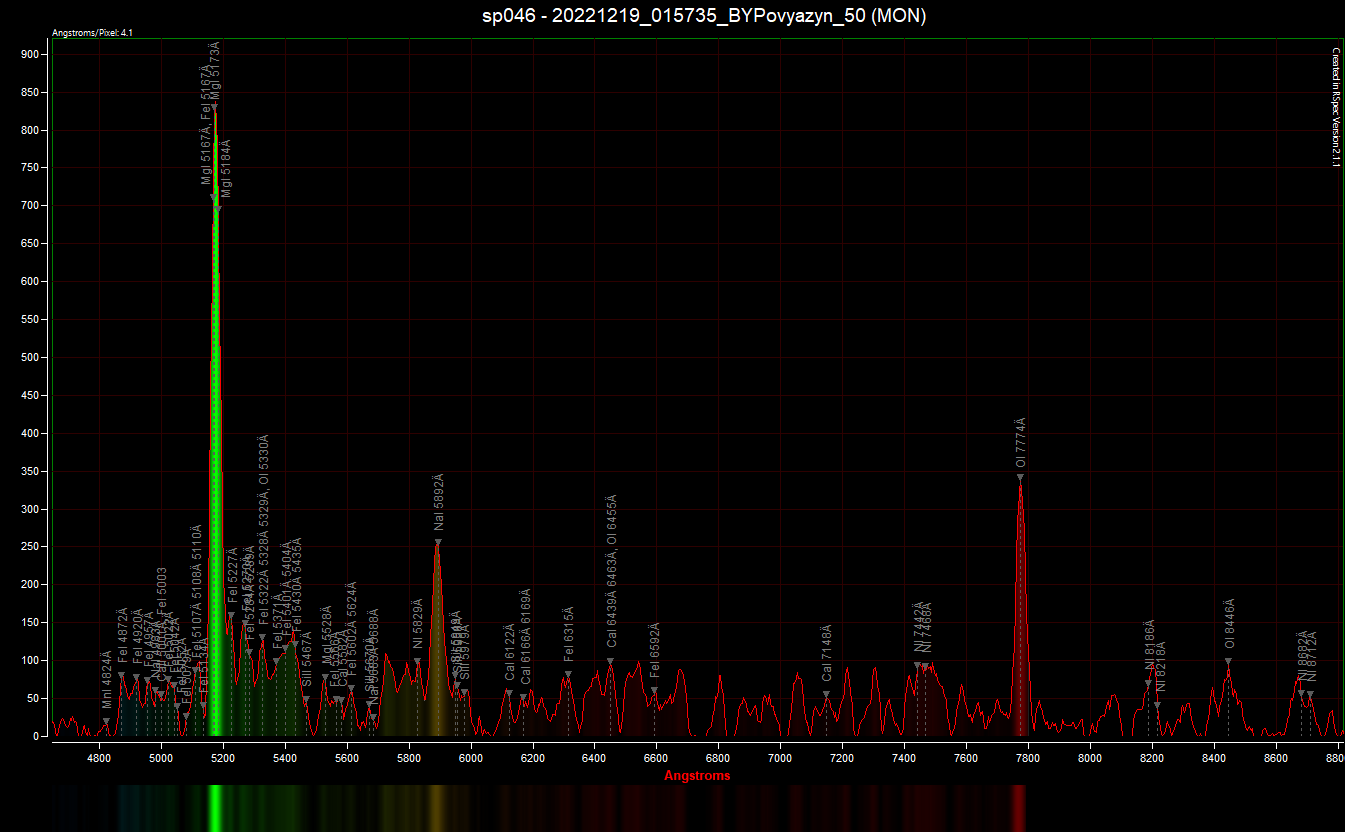Click the 5200 tick on the x-axis
1345x832 pixels.
click(x=224, y=758)
